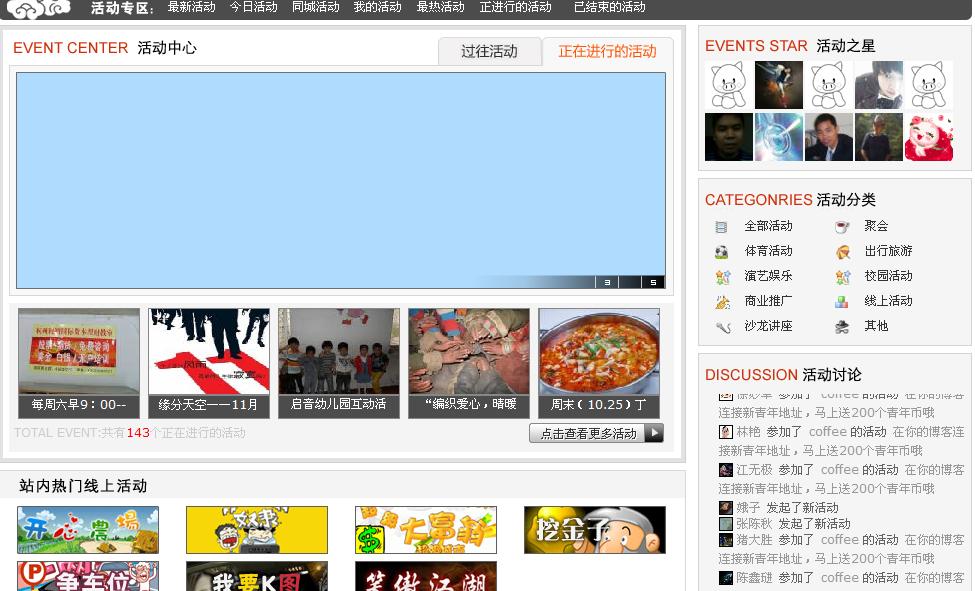Click 林艳 username in discussion
Viewport: 975px width, 591px height.
(x=749, y=432)
